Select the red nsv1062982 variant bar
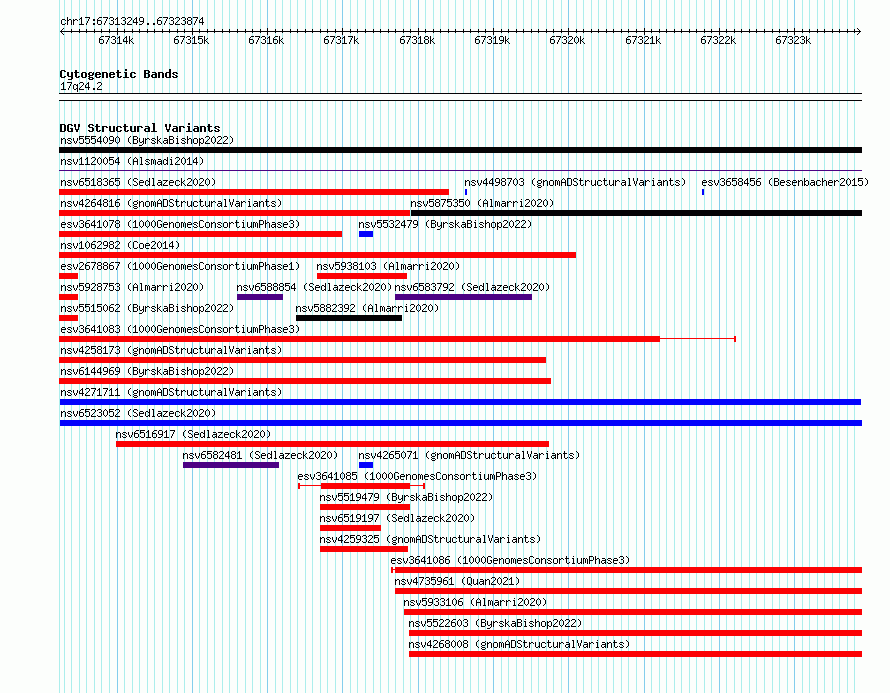 317,255
